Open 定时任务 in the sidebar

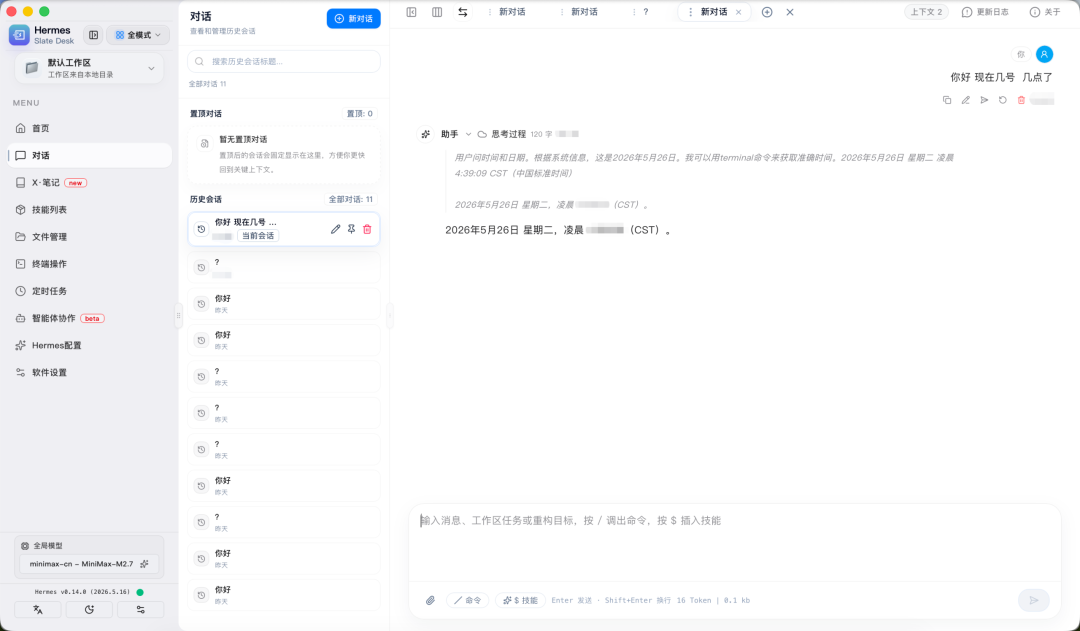90,291
